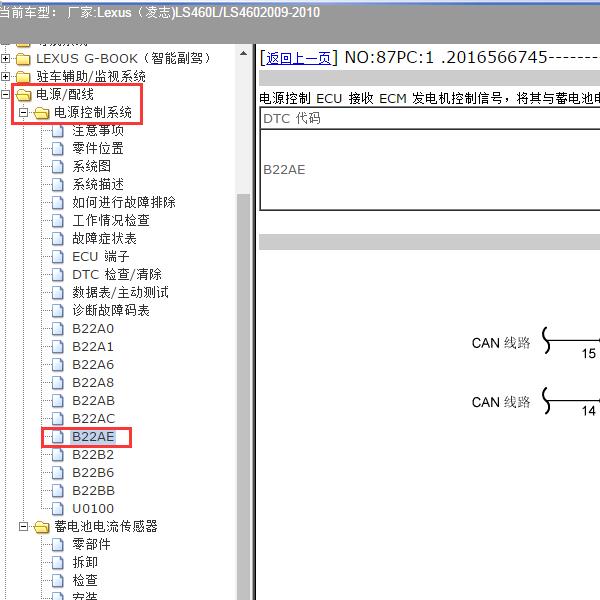Screen dimensions: 600x600
Task: Click the document icon beside U0100
Action: click(x=58, y=509)
